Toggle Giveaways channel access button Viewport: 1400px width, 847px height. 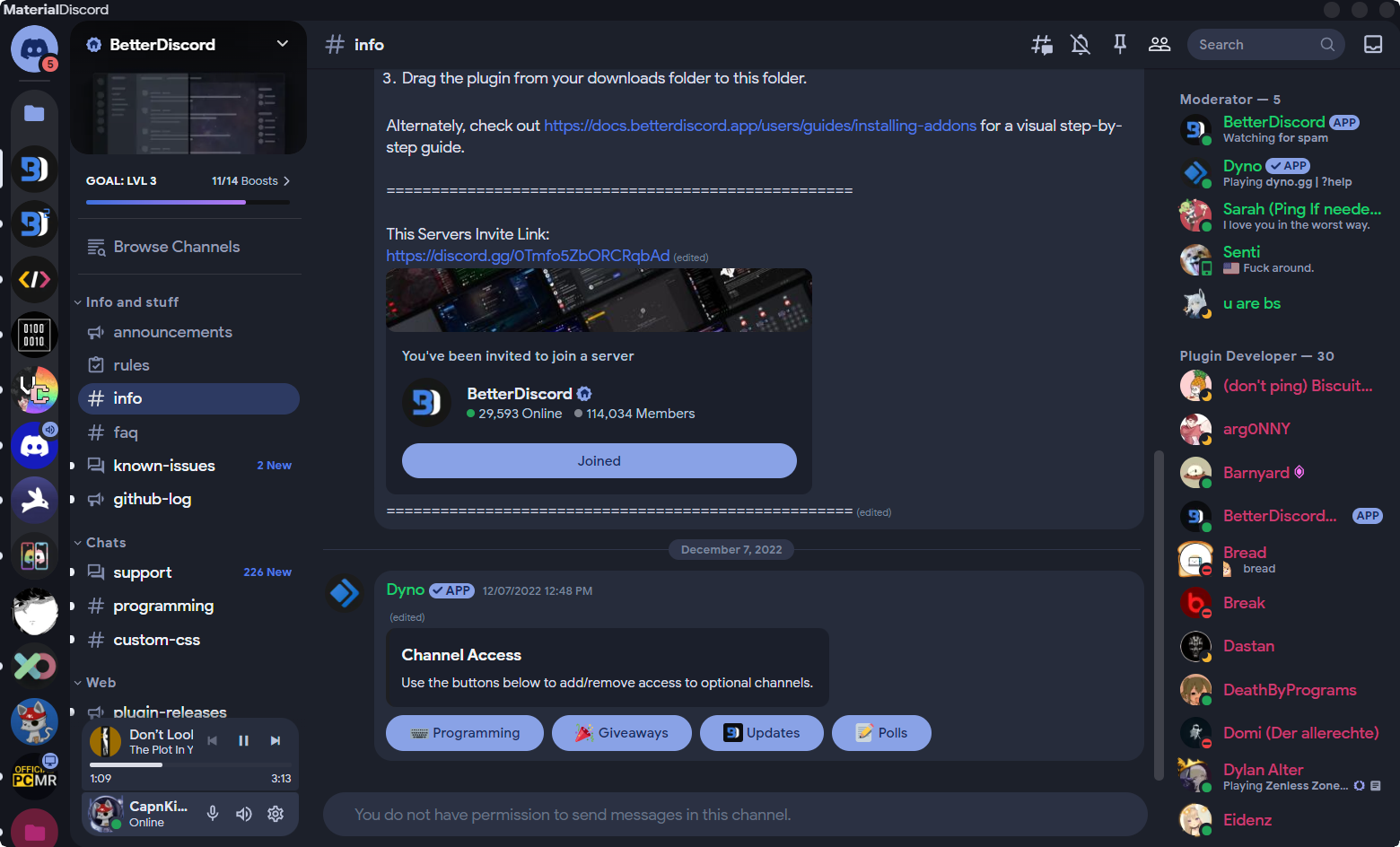click(622, 733)
